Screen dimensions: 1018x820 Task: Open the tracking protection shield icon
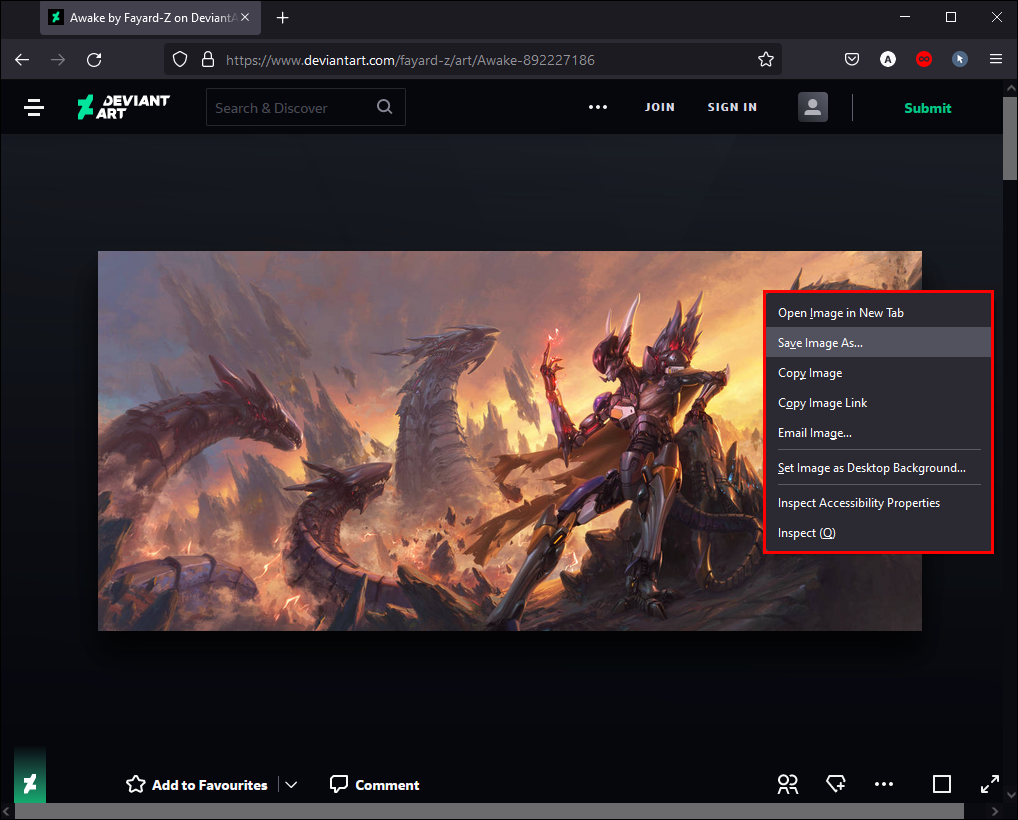point(180,60)
